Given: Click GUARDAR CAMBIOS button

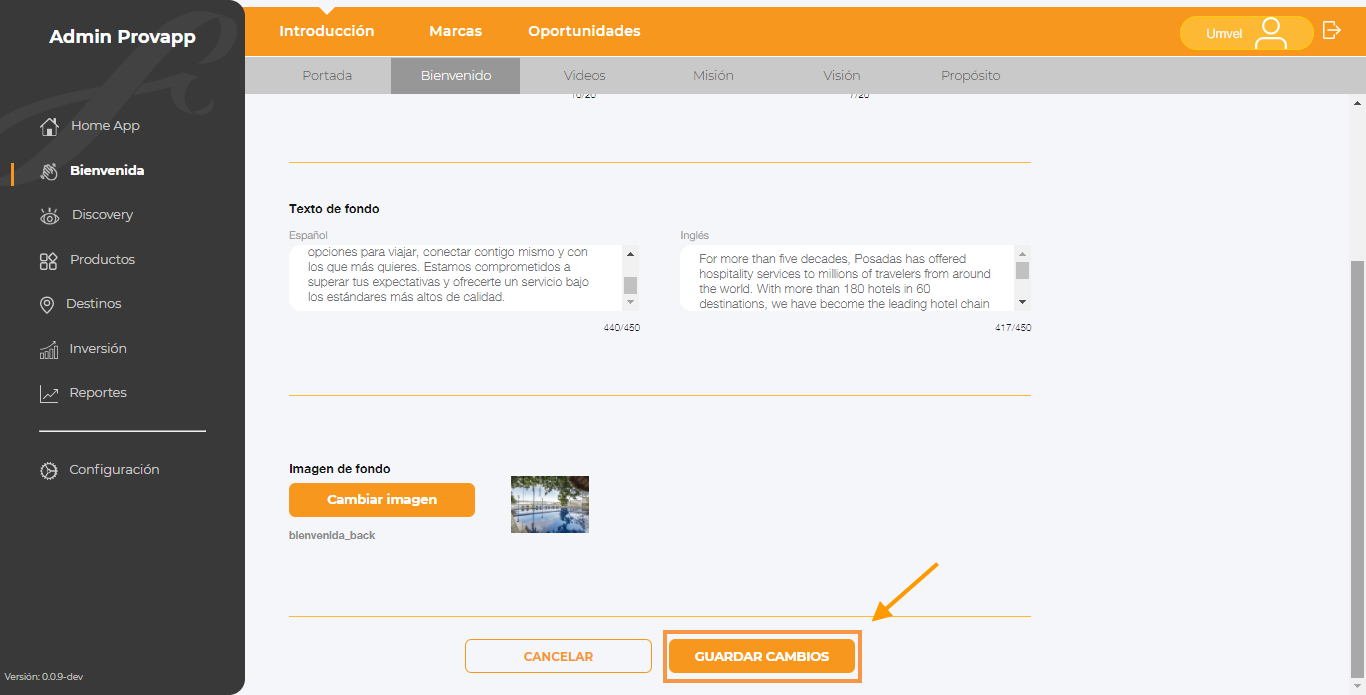Looking at the screenshot, I should pyautogui.click(x=762, y=657).
